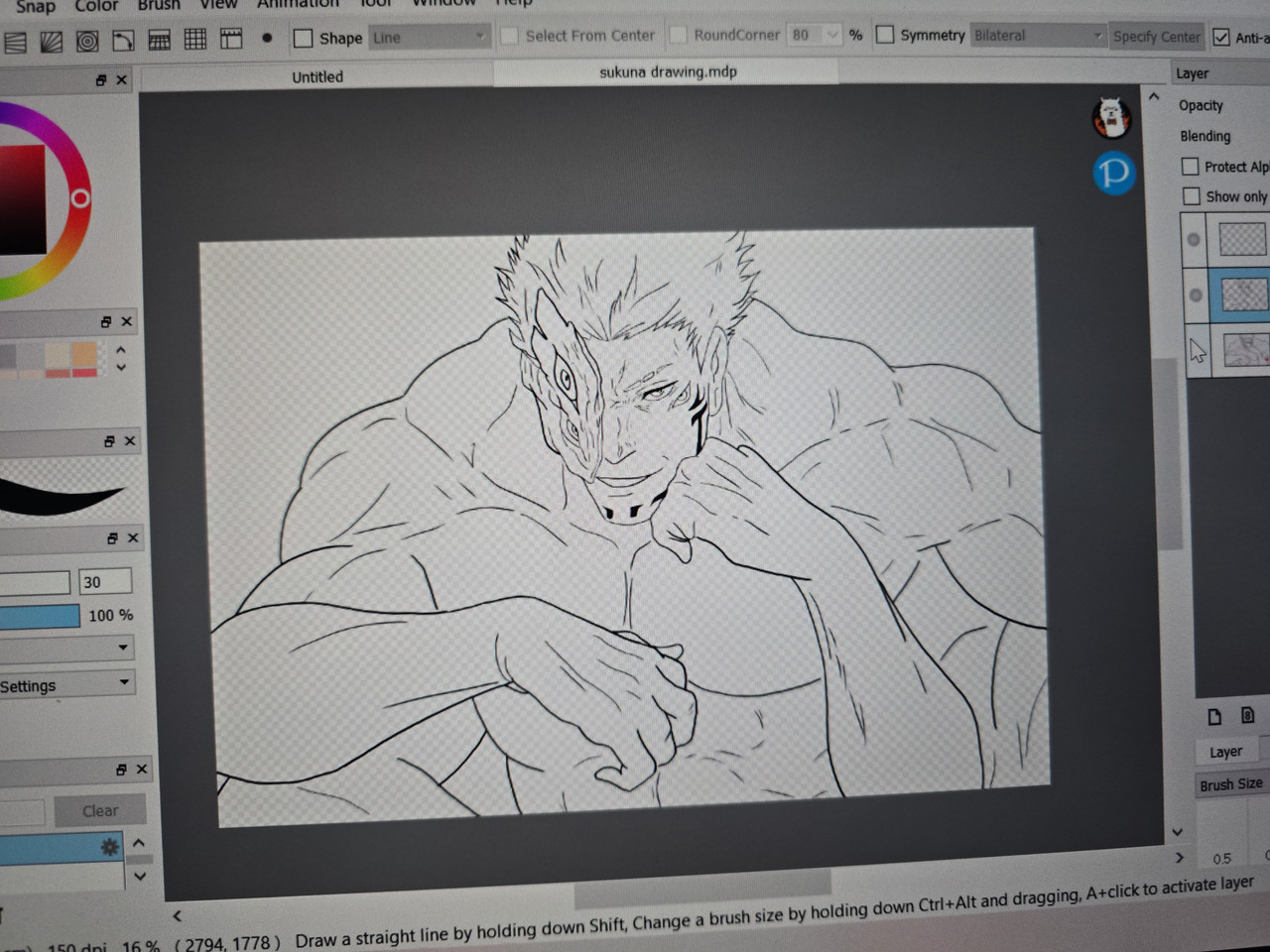Click the brush list down arrow
The image size is (1270, 952).
(x=140, y=877)
